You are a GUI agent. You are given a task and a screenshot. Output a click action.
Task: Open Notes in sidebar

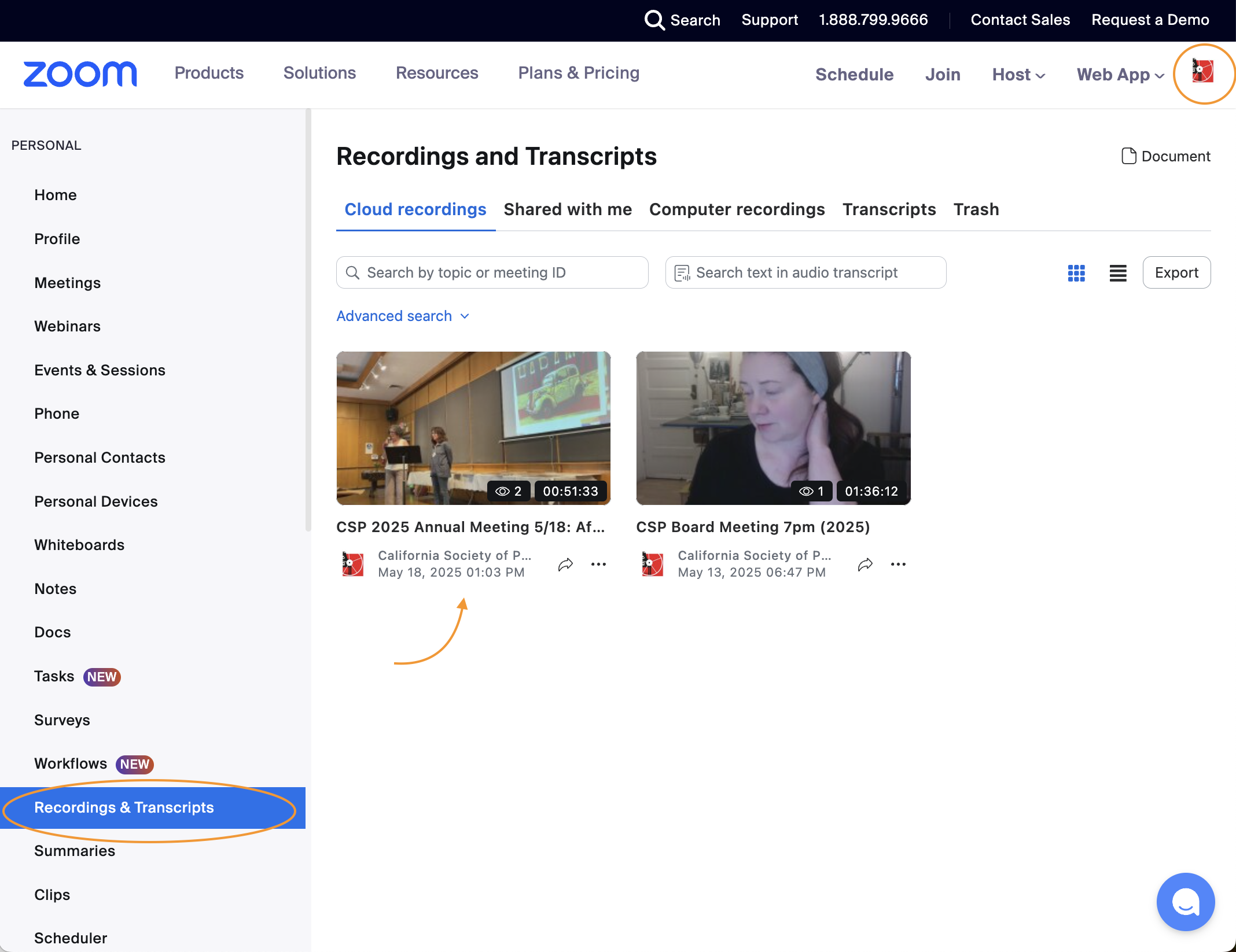coord(56,589)
